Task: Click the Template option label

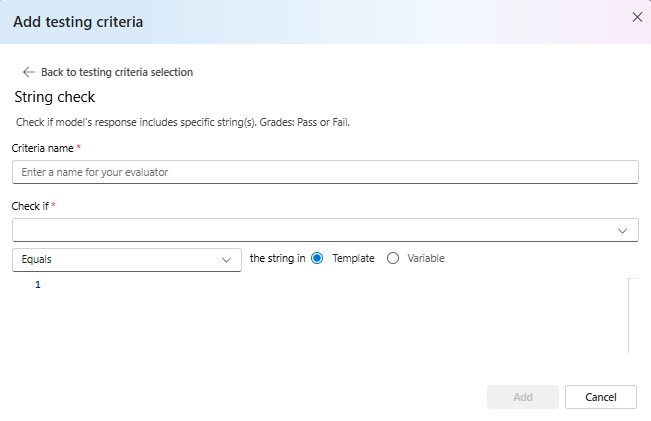Action: point(353,258)
